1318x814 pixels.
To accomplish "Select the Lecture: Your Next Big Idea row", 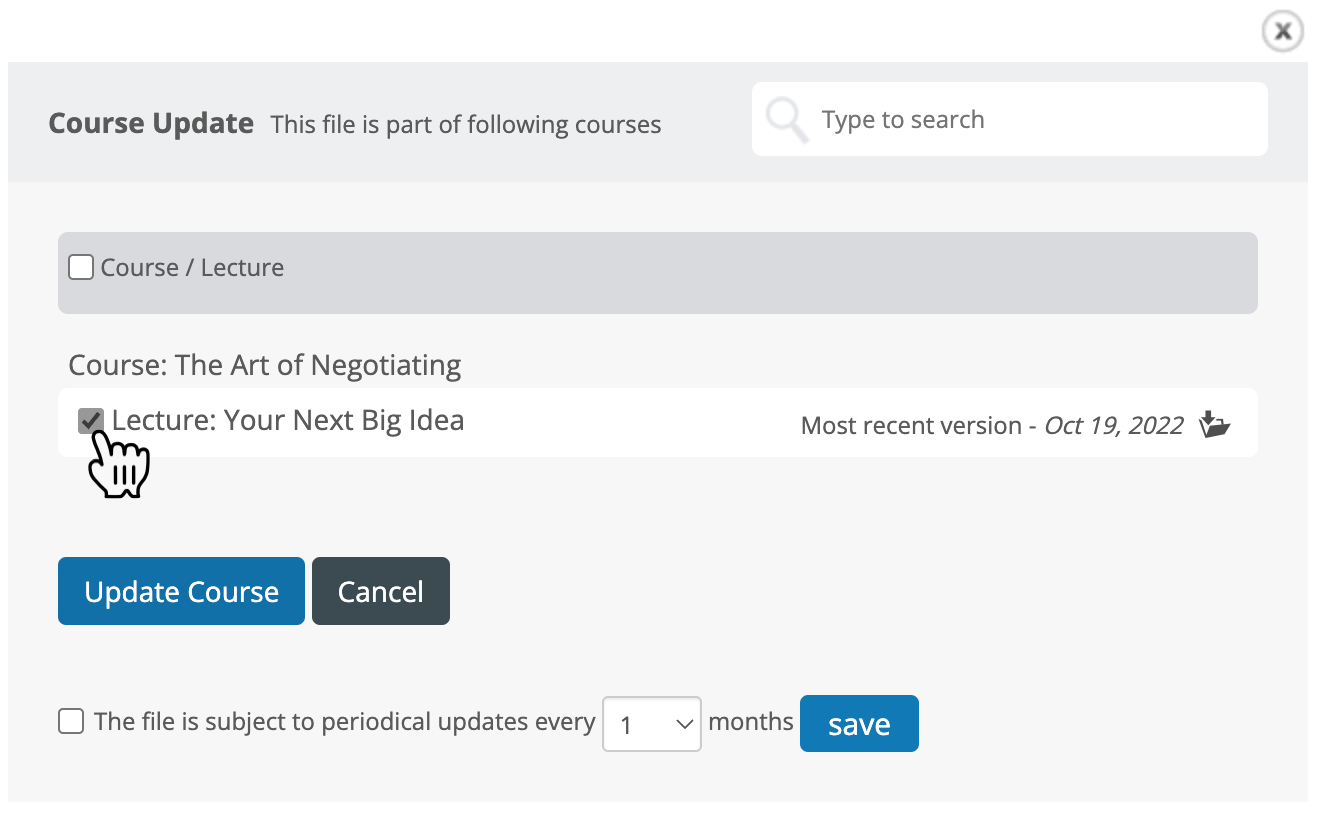I will pyautogui.click(x=290, y=420).
